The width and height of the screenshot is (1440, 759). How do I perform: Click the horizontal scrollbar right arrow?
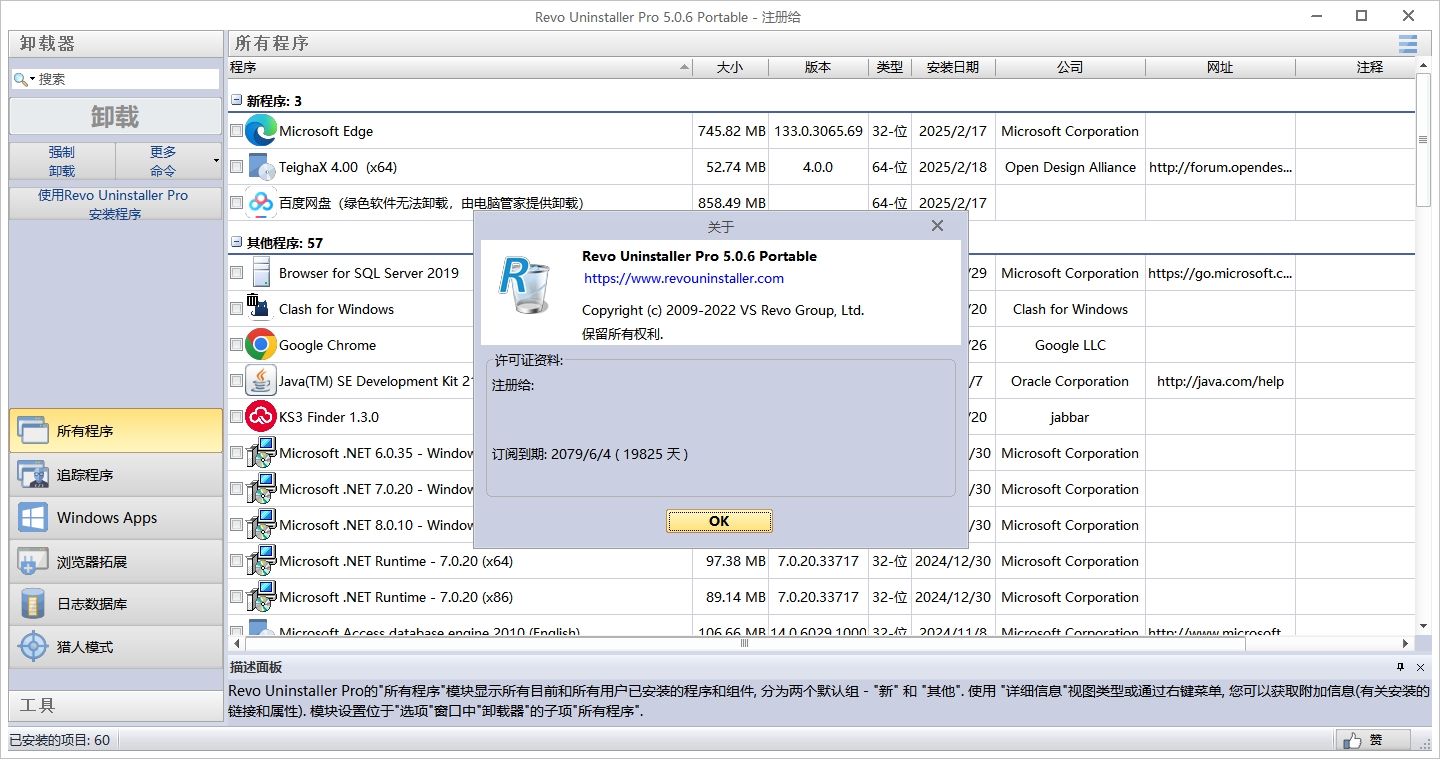1406,644
